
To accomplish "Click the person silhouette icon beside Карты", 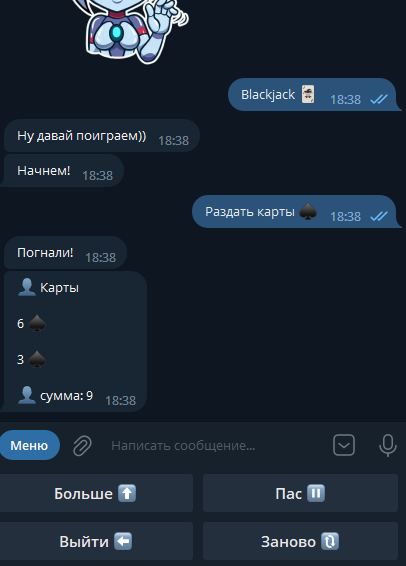I will [x=27, y=287].
